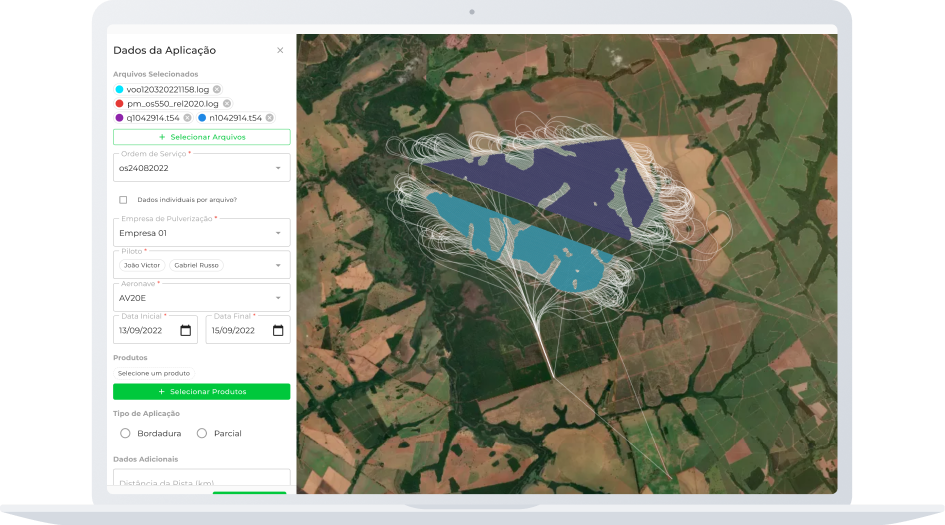945x525 pixels.
Task: Click Selecionar Arquivos button
Action: [x=201, y=137]
